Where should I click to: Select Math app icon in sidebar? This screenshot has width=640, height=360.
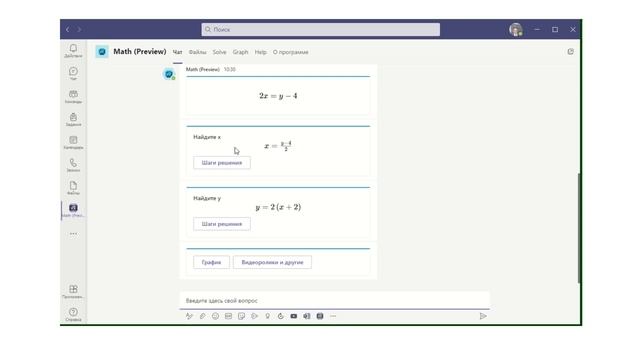(73, 210)
